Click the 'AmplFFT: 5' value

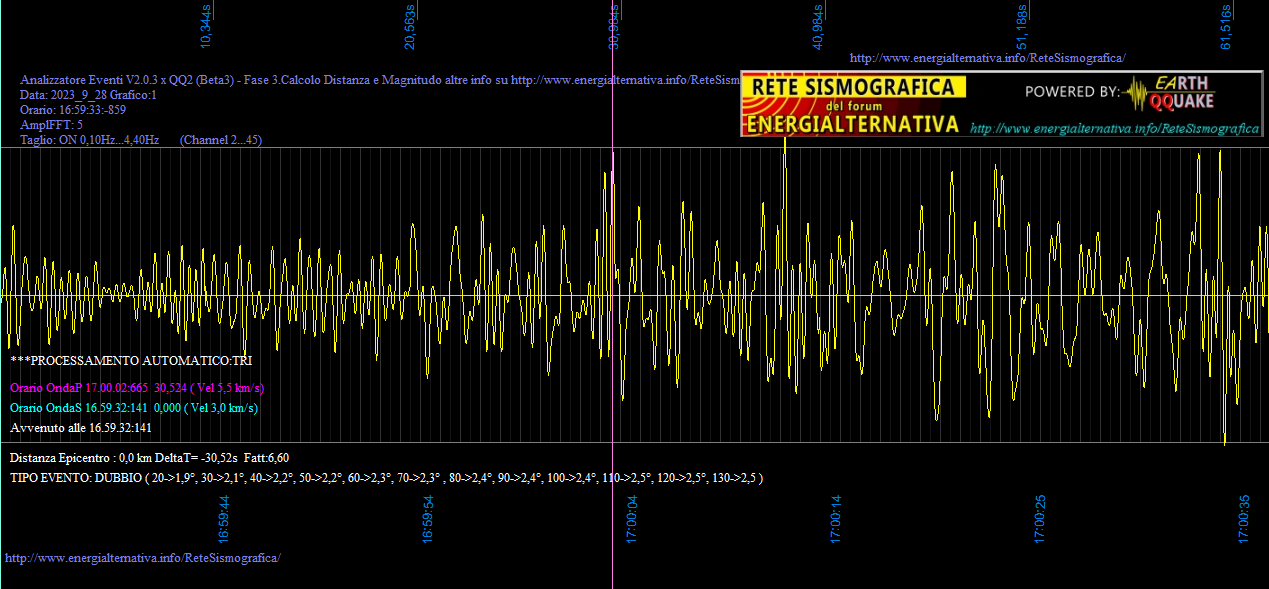point(51,125)
